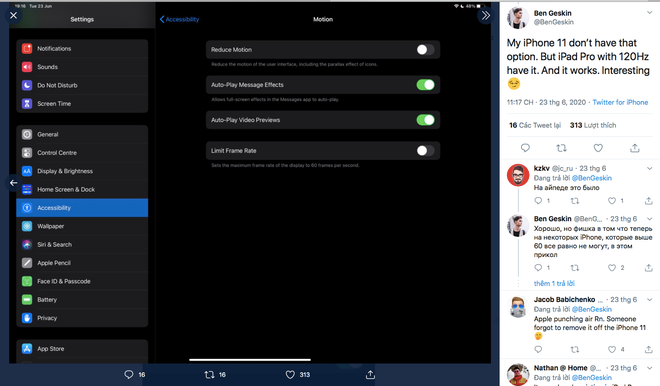The width and height of the screenshot is (660, 386).
Task: Open Control Centre icon
Action: pos(27,153)
